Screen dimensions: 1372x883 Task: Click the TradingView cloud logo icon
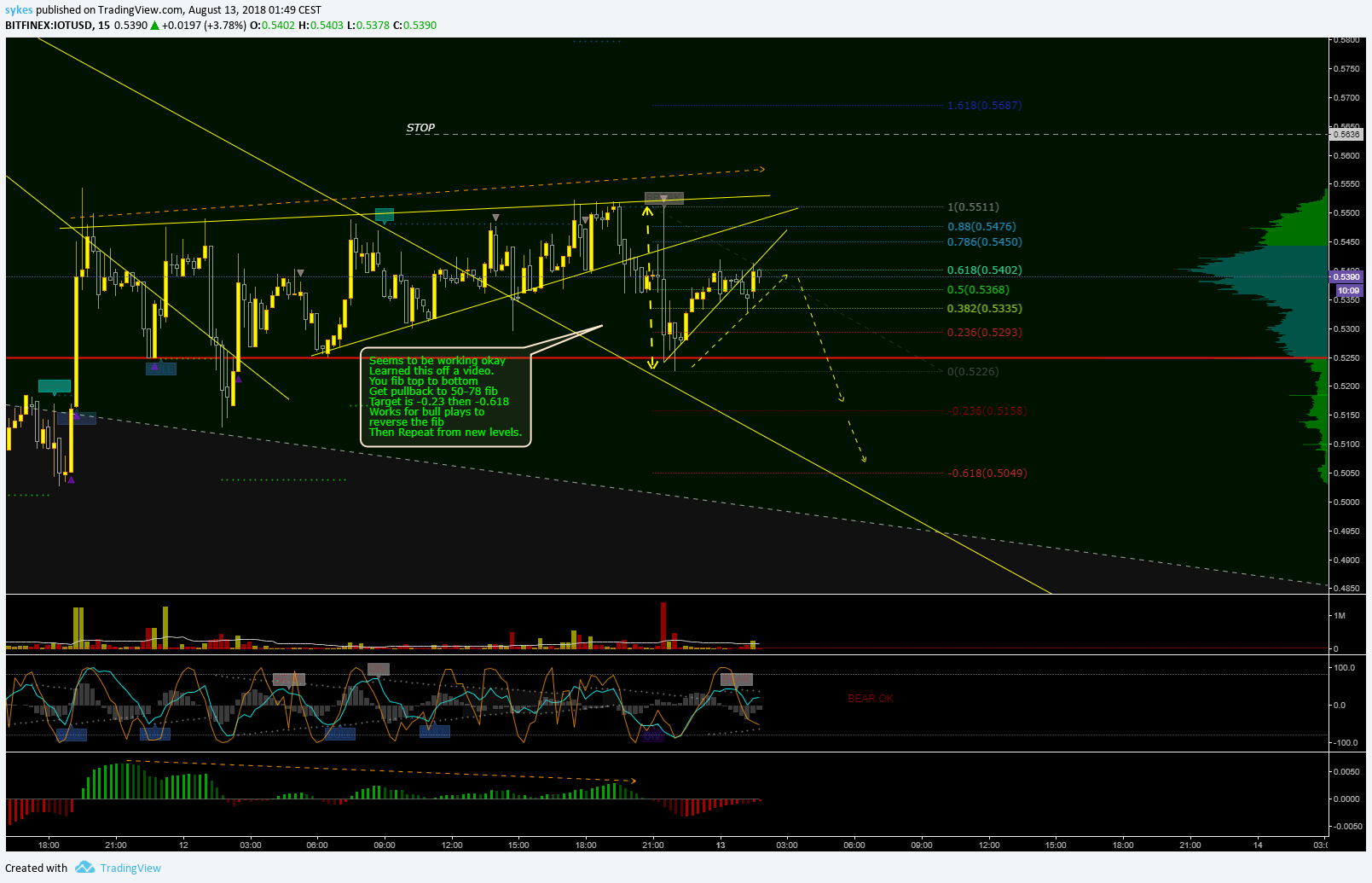click(x=84, y=868)
